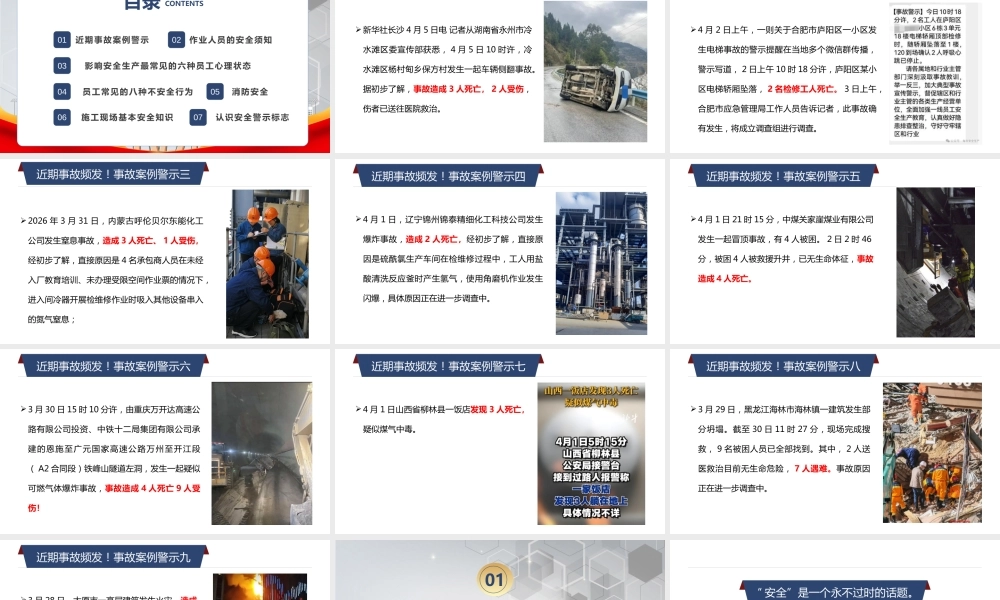
Task: Click red text 发现3人死亡
Action: click(497, 409)
